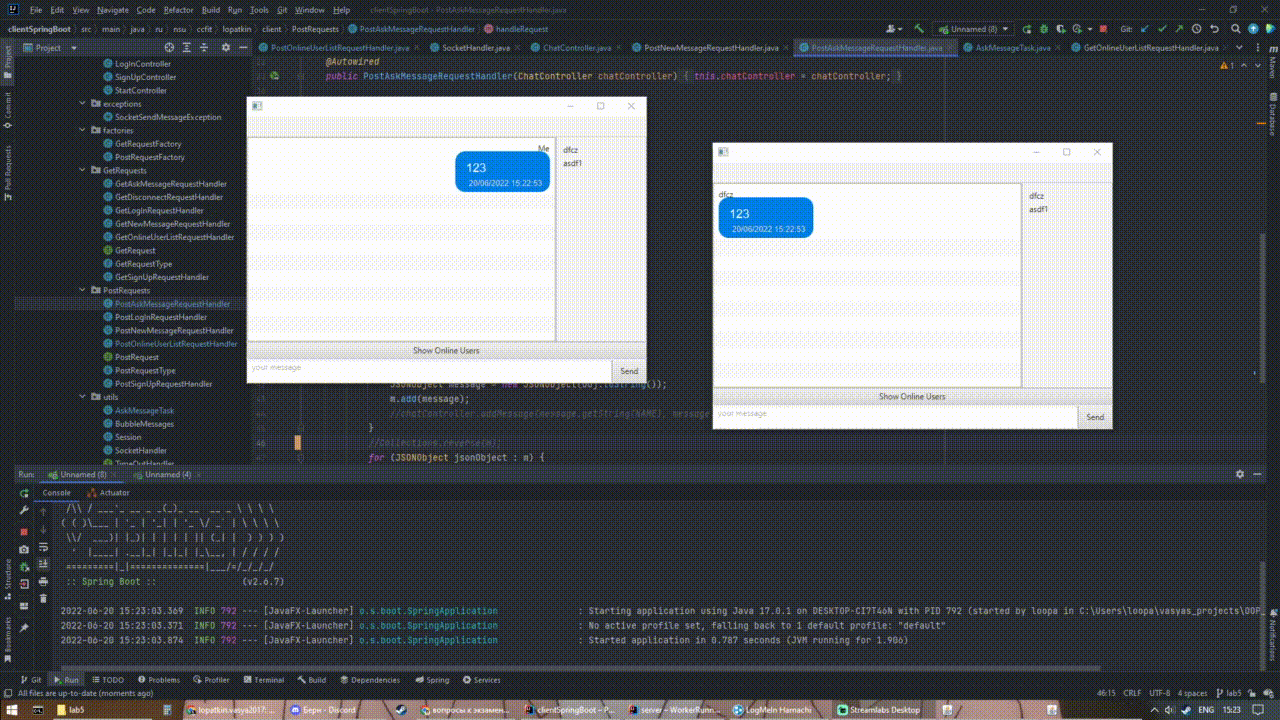Collapse the GetRequests package folder
The image size is (1280, 720).
[84, 170]
